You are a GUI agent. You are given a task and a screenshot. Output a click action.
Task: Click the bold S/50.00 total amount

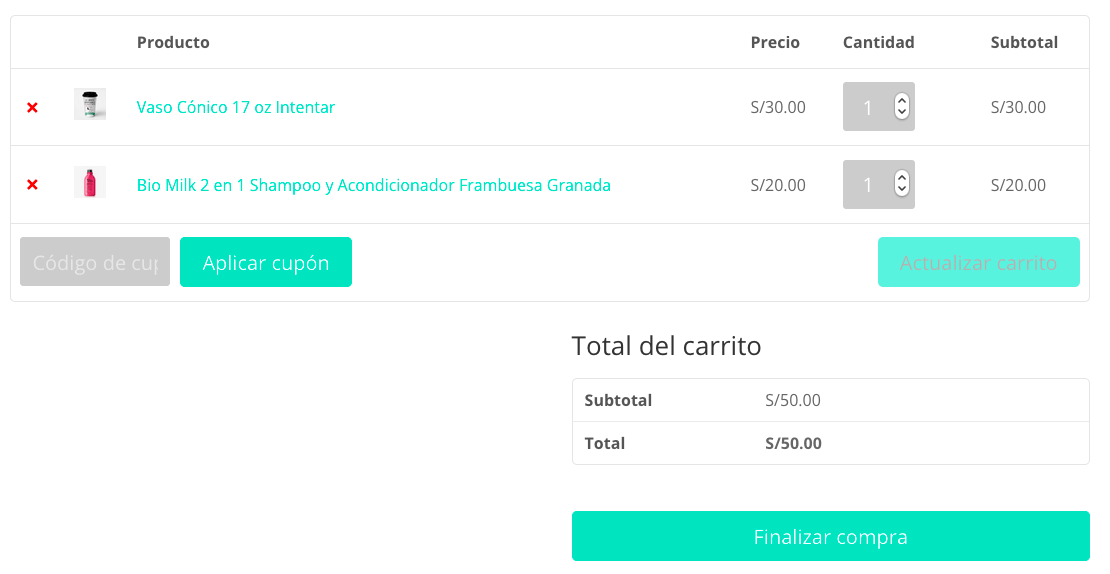794,444
